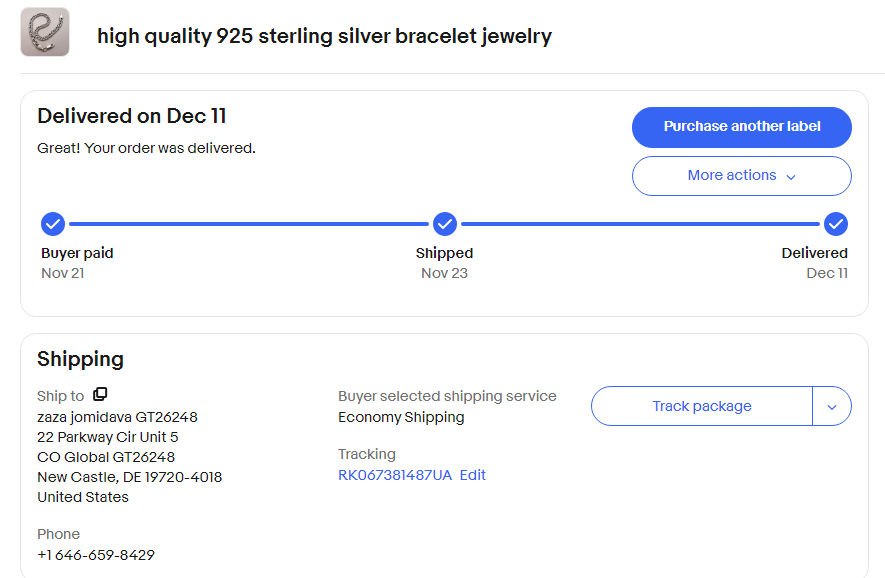Click the Buyer paid checkmark icon
Screen dimensions: 885x578
53,223
